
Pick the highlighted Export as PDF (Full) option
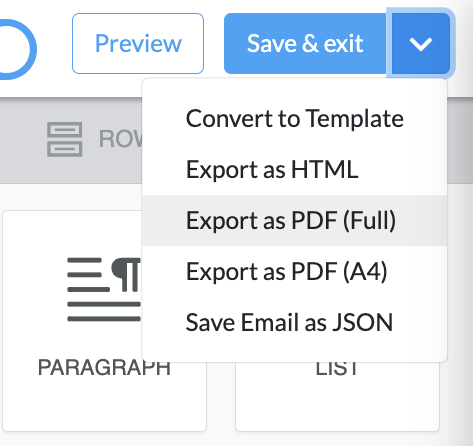coord(295,220)
